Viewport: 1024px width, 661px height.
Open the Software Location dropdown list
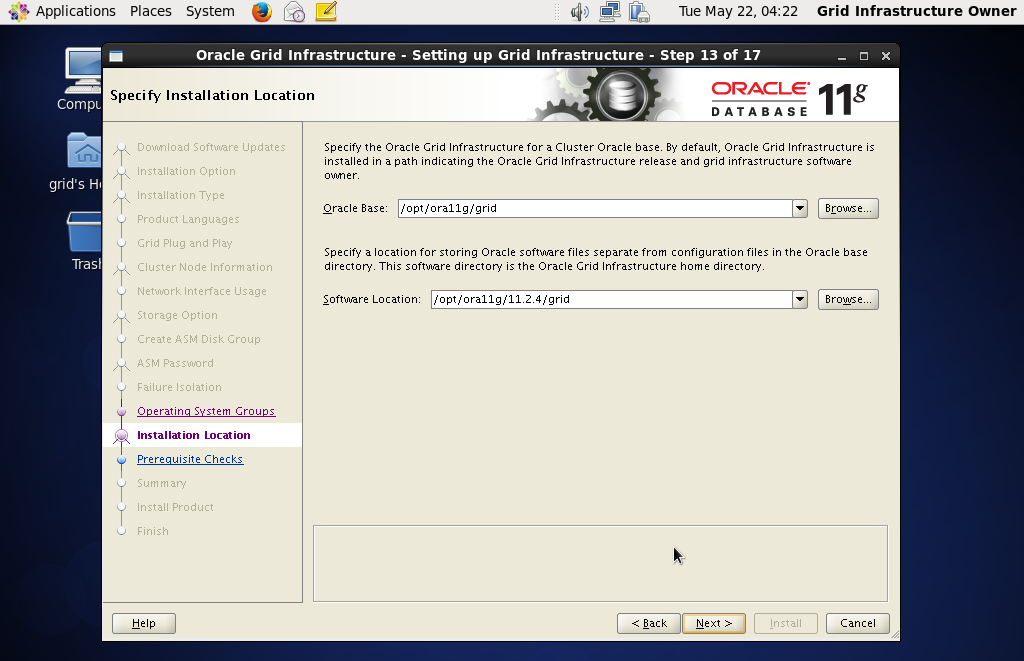click(x=800, y=298)
